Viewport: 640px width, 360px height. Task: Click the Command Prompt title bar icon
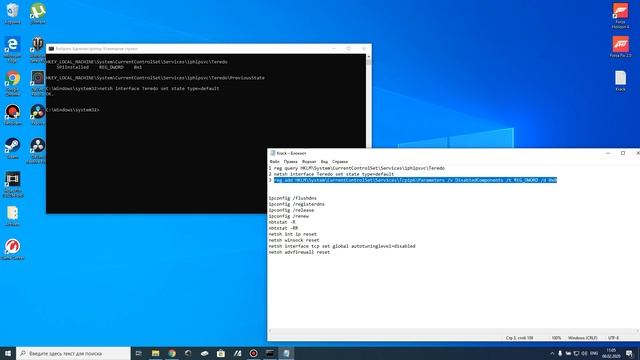[x=51, y=49]
